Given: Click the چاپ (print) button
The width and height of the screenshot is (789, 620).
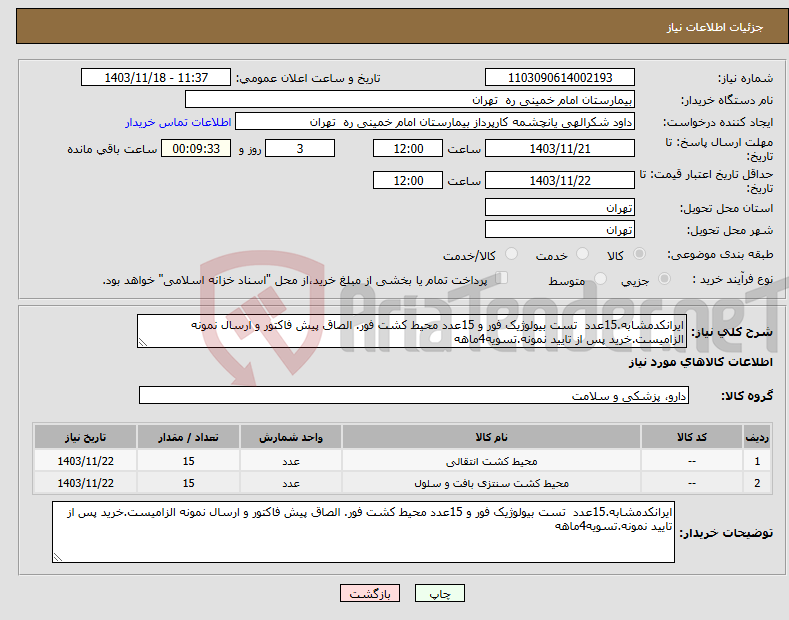Looking at the screenshot, I should (x=439, y=593).
